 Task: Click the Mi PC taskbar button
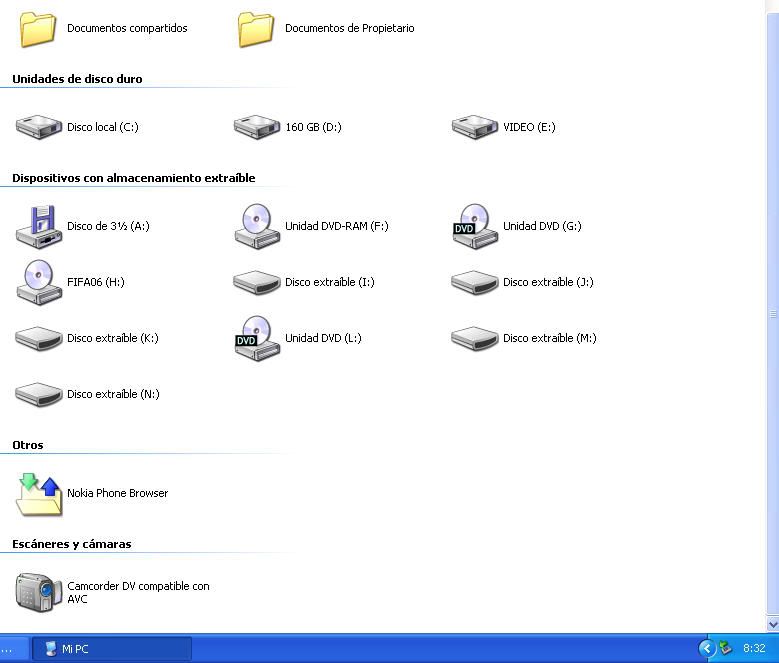pyautogui.click(x=111, y=649)
